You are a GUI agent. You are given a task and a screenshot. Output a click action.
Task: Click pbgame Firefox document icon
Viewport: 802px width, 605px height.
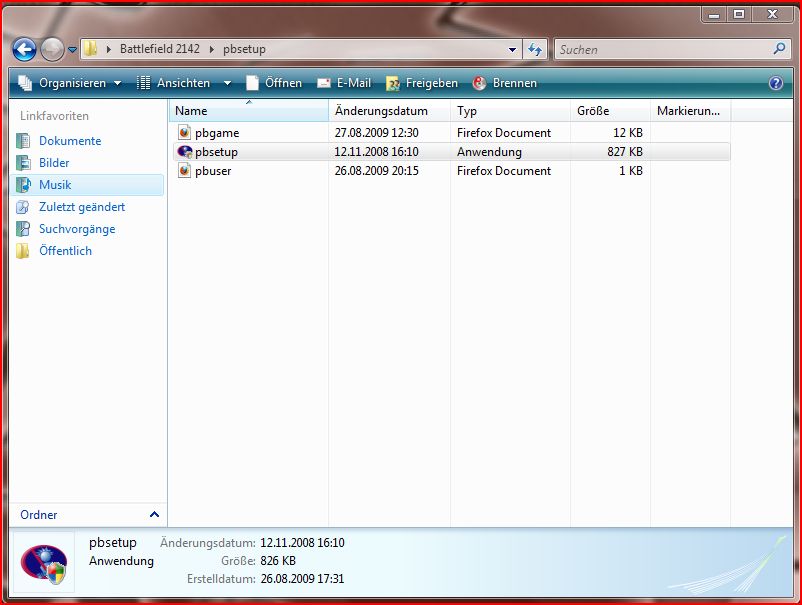point(184,132)
